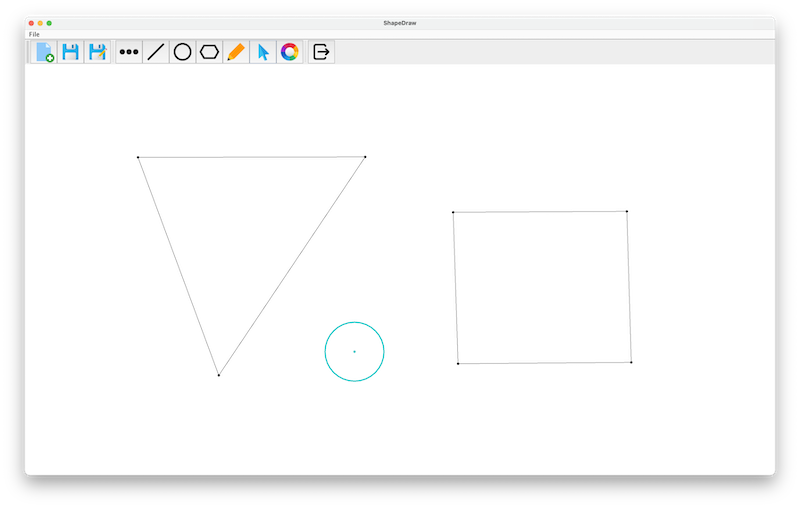Click the square's bottom-left corner point
Image resolution: width=800 pixels, height=508 pixels.
458,363
